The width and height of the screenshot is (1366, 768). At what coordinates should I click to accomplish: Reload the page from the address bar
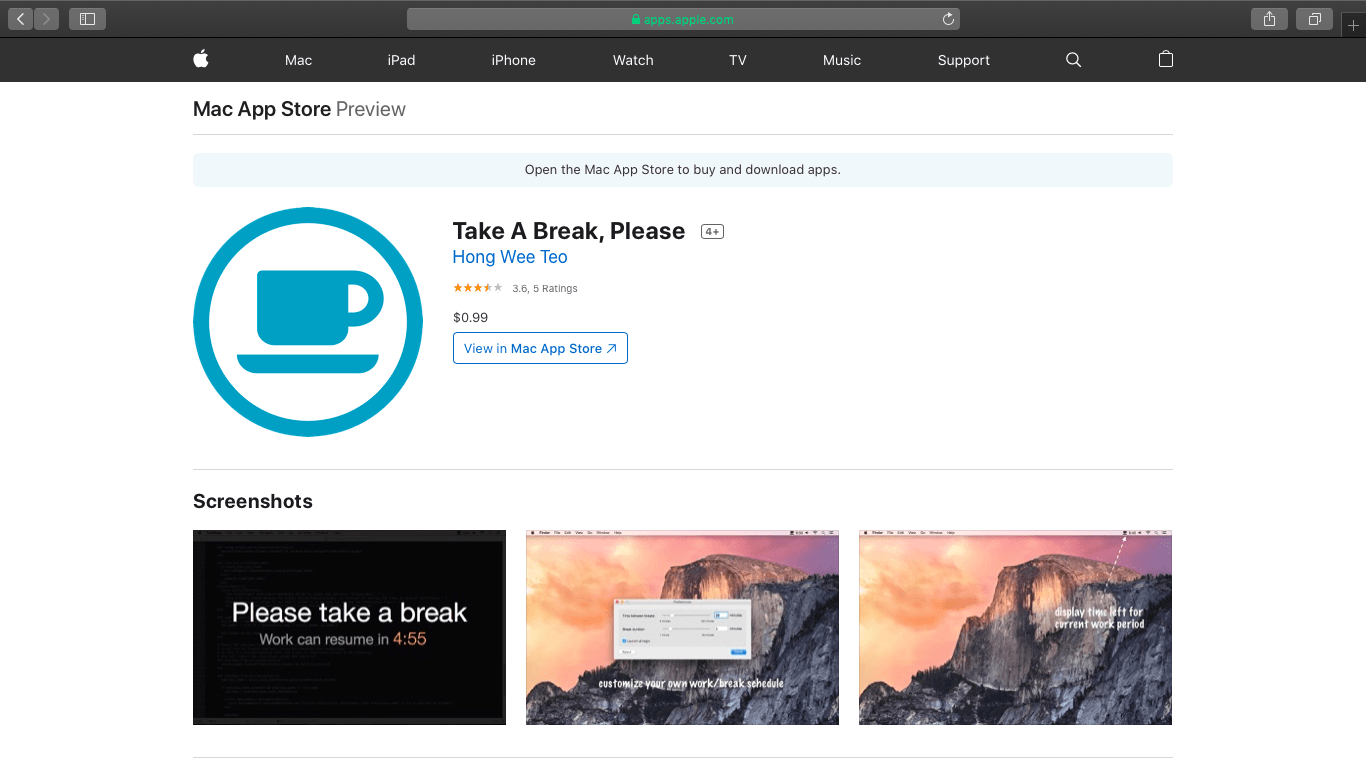tap(948, 19)
